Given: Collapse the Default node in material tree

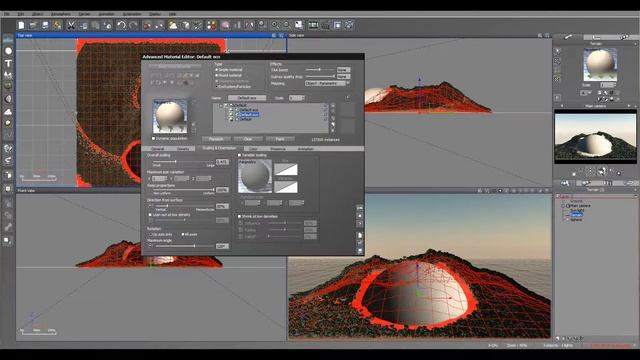Looking at the screenshot, I should tap(221, 105).
